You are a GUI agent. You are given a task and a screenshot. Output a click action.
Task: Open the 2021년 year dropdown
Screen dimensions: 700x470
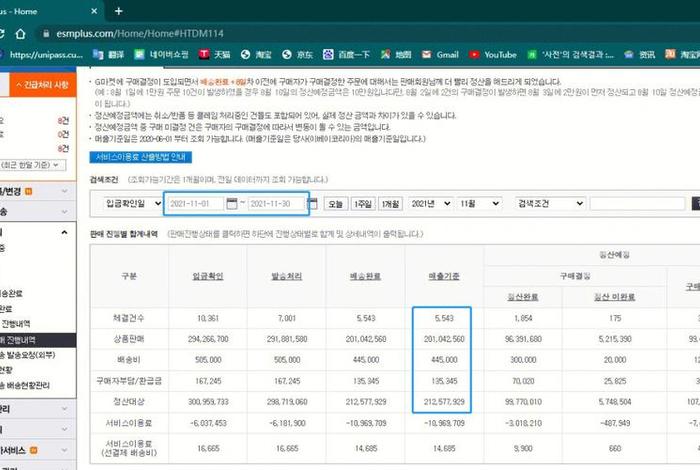(x=431, y=204)
